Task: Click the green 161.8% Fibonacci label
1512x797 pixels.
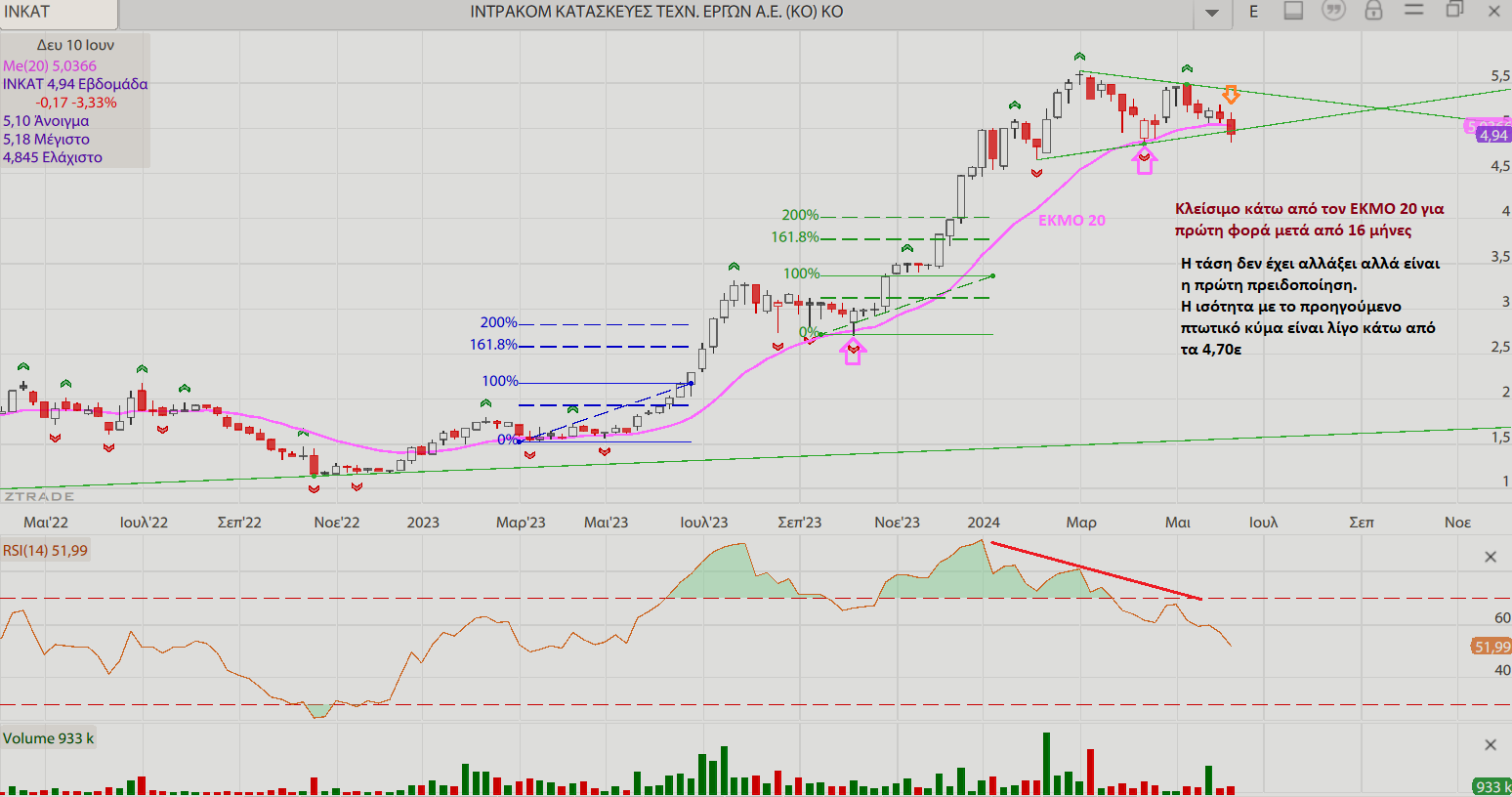Action: pos(795,237)
